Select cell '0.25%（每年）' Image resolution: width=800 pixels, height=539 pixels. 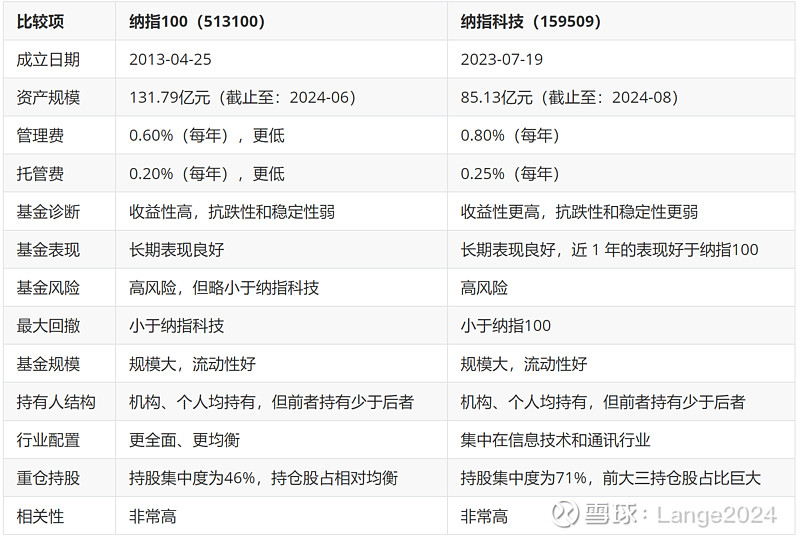pos(510,174)
